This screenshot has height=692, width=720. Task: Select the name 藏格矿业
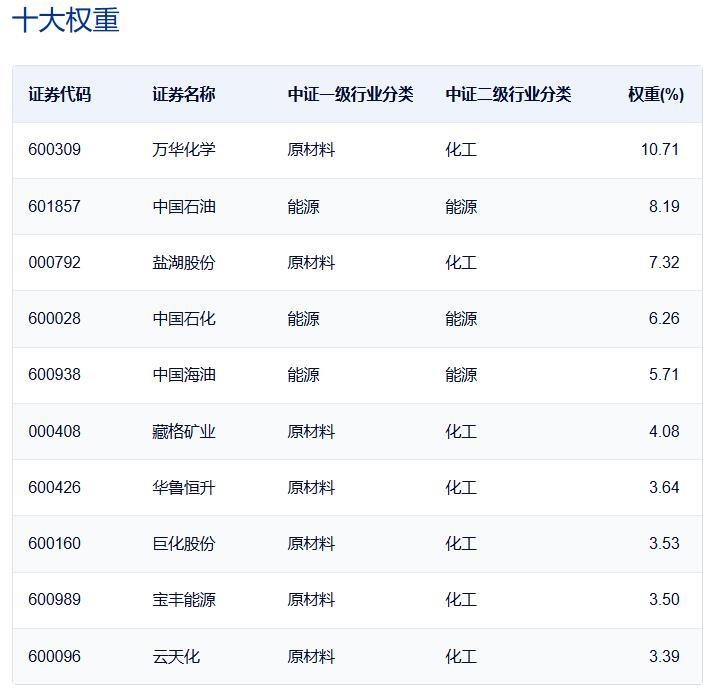point(184,431)
